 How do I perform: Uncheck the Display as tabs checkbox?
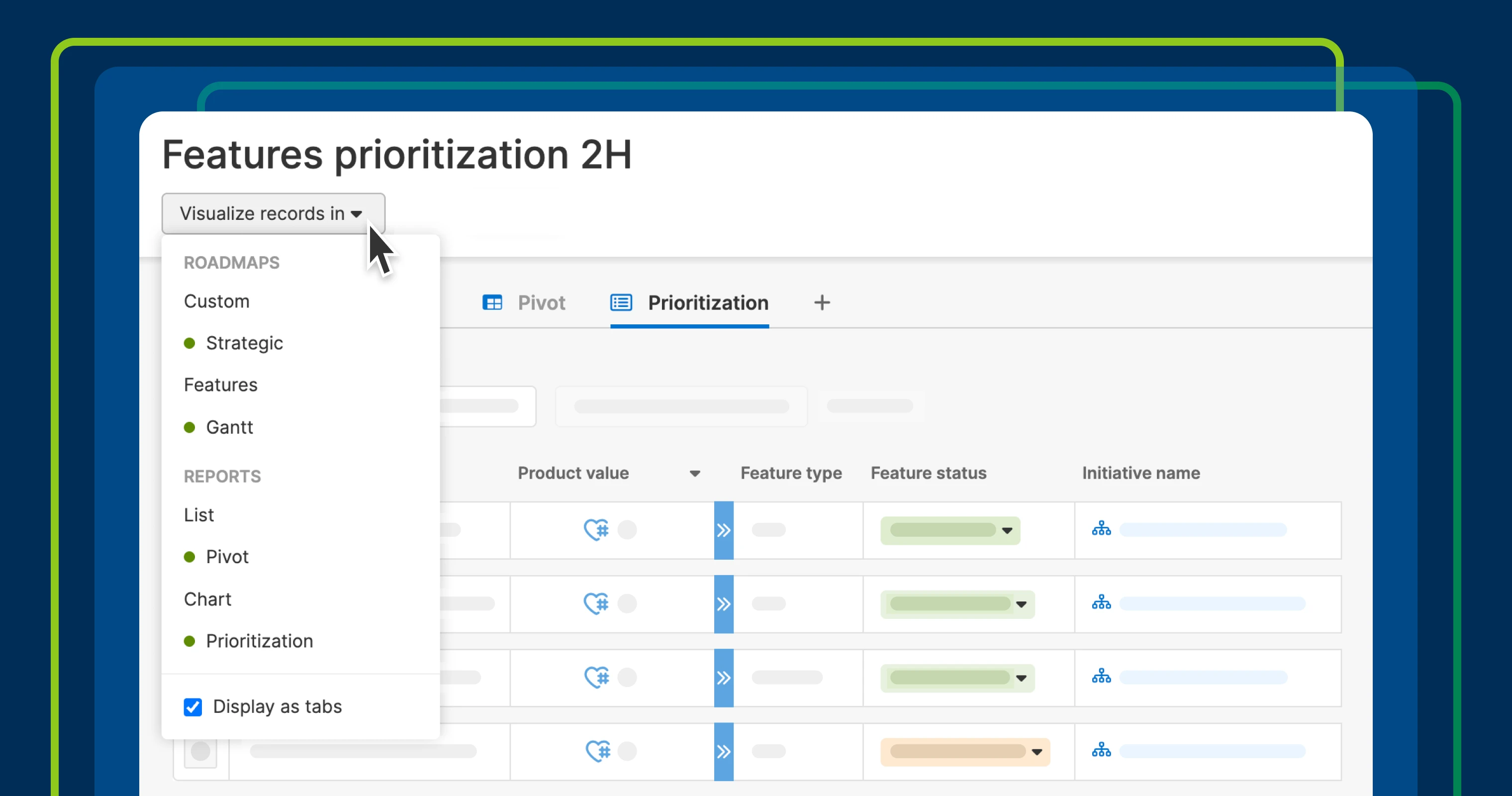pos(192,707)
